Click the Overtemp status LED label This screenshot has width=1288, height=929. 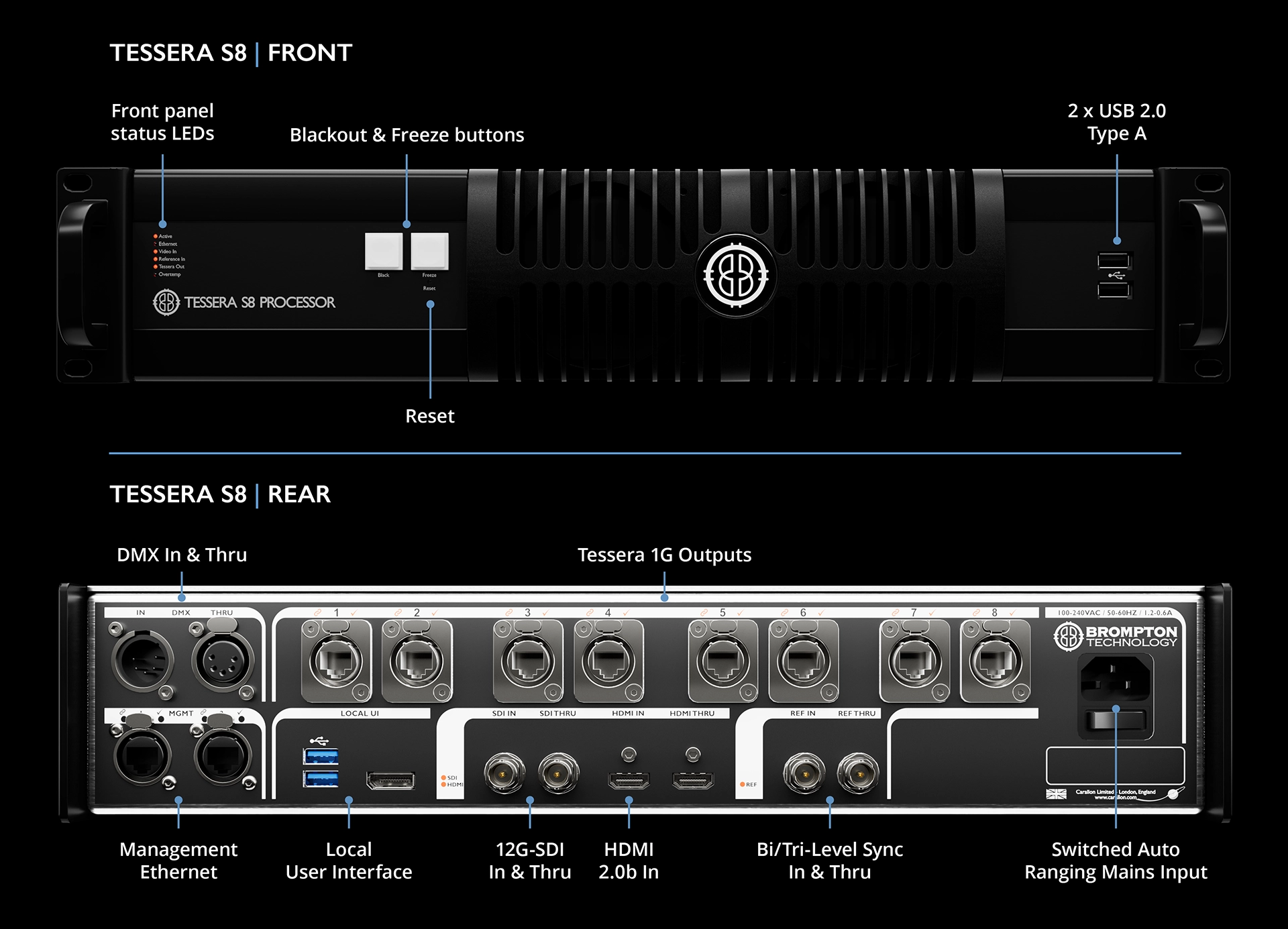click(x=170, y=274)
